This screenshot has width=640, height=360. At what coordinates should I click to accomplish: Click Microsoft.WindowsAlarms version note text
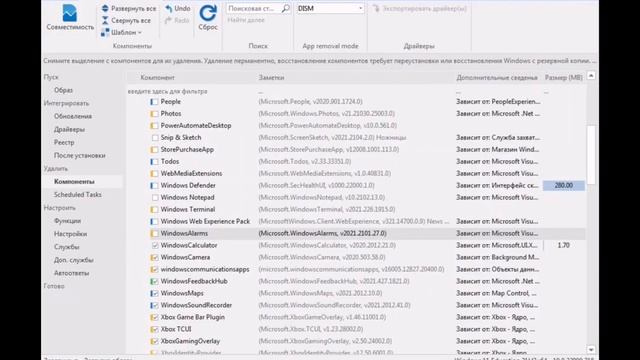pos(322,233)
